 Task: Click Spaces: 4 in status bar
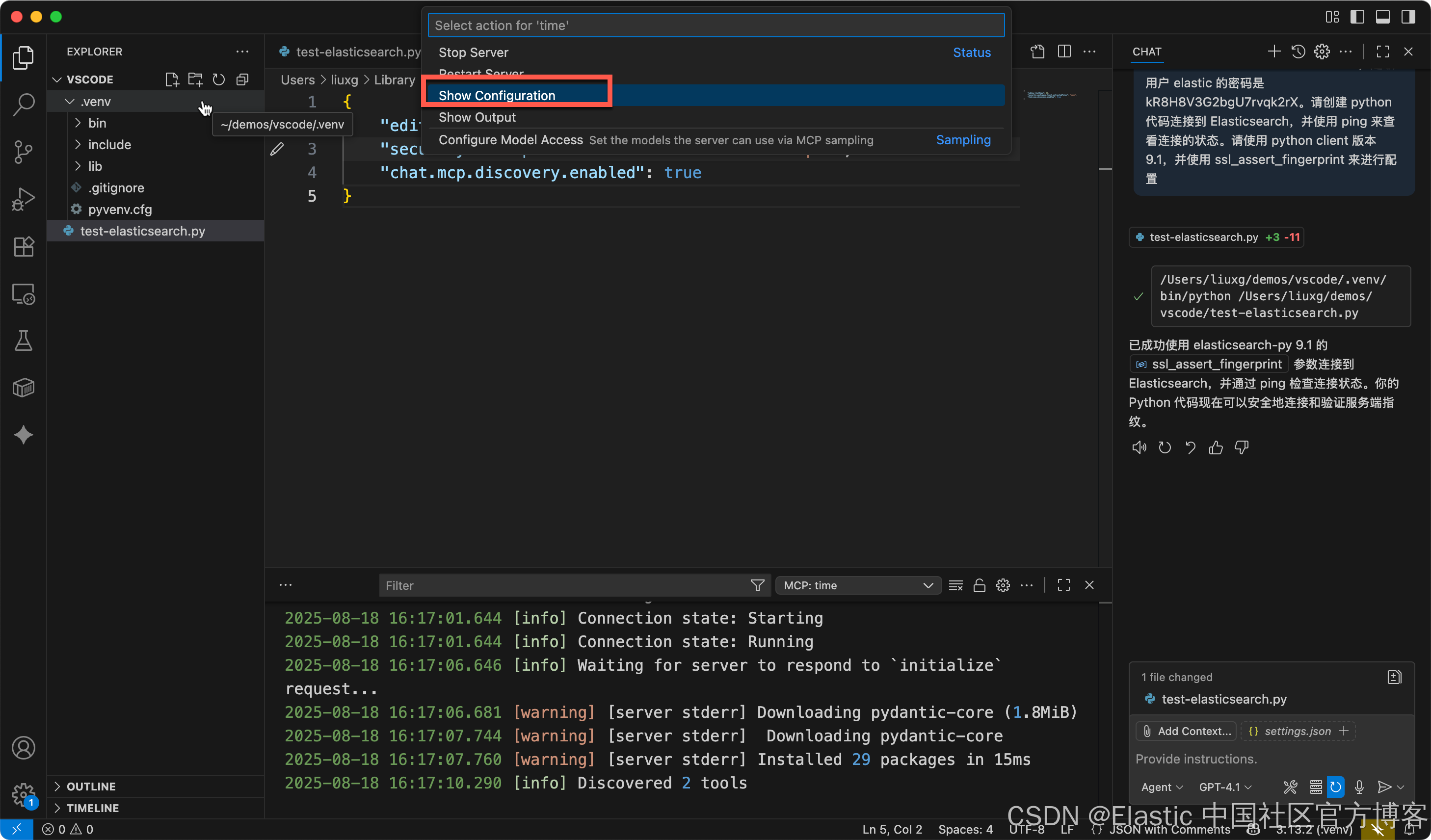click(965, 829)
